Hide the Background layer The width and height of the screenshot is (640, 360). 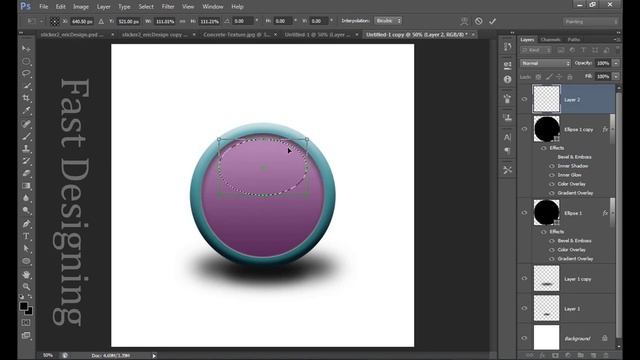click(524, 338)
